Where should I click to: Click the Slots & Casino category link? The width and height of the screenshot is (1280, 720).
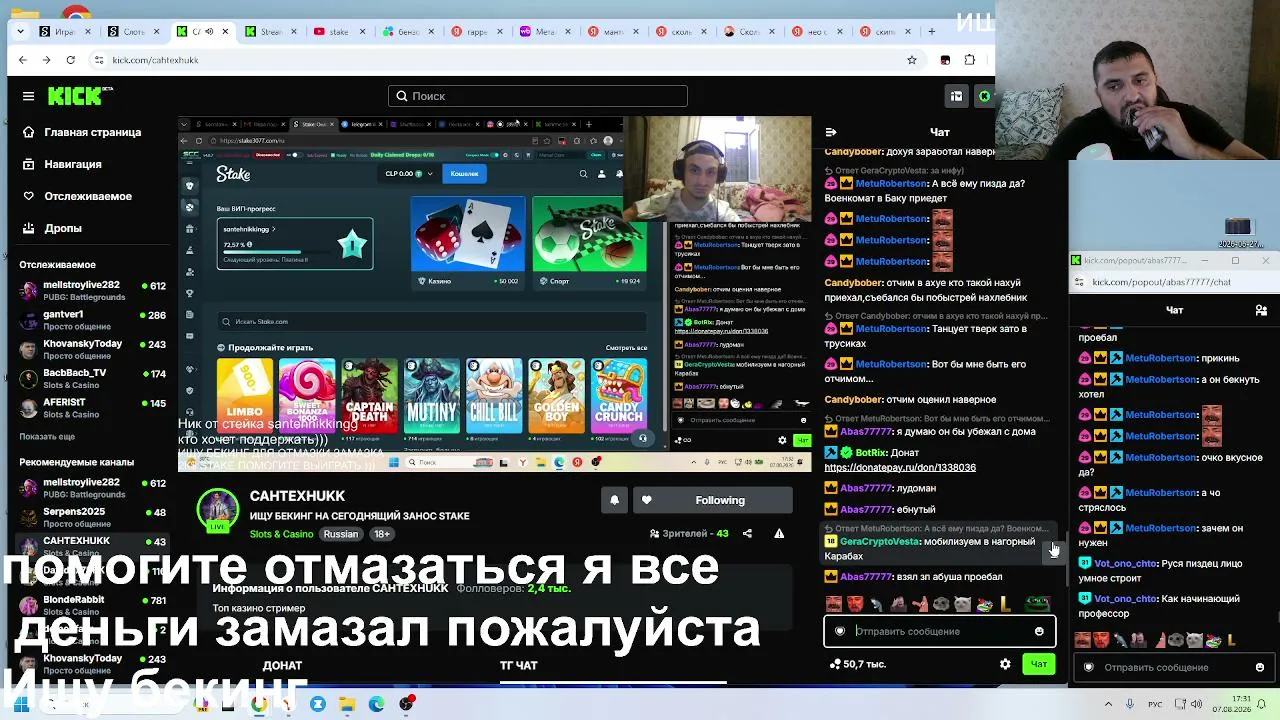coord(281,534)
